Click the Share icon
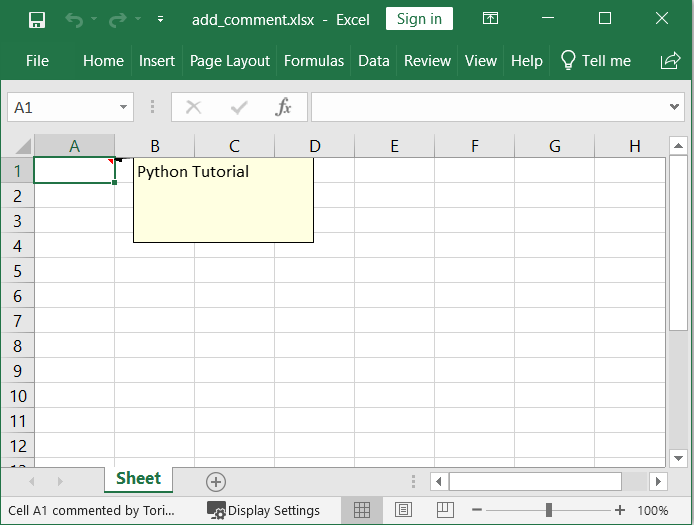This screenshot has height=525, width=694. coord(670,61)
